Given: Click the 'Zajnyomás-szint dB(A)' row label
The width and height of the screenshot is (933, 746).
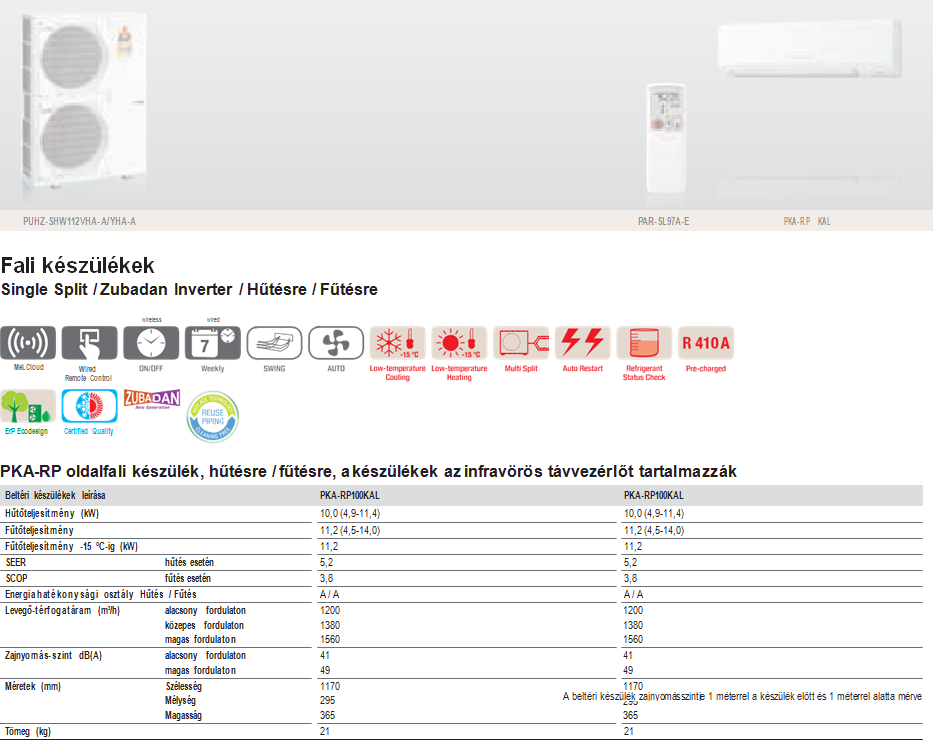Looking at the screenshot, I should pos(54,656).
